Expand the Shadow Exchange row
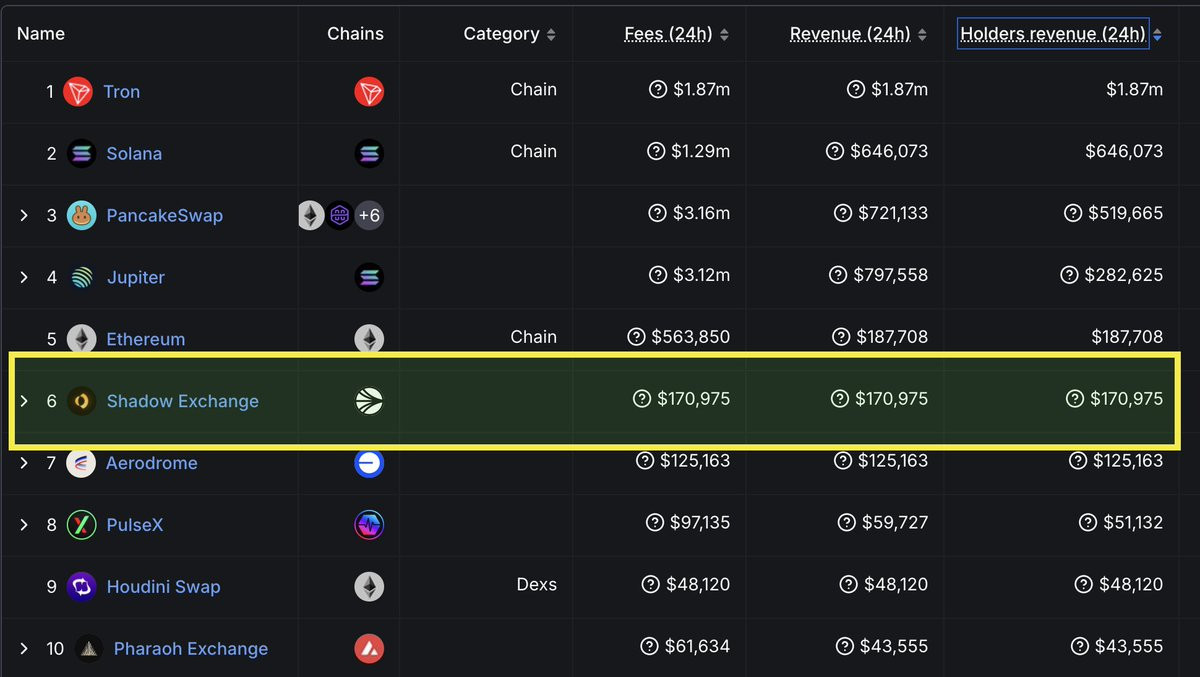The height and width of the screenshot is (677, 1200). [24, 401]
